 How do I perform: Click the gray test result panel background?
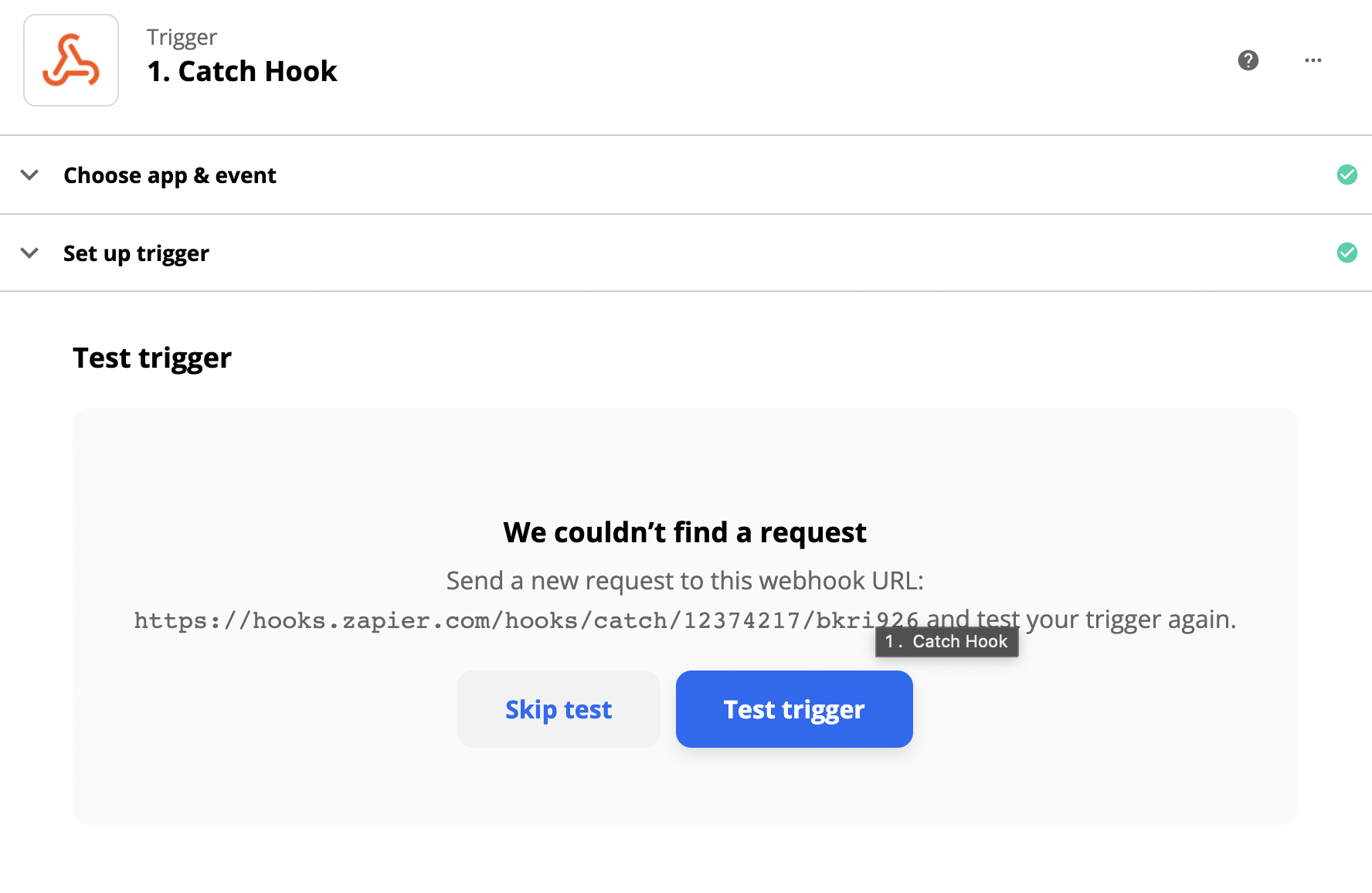(684, 463)
